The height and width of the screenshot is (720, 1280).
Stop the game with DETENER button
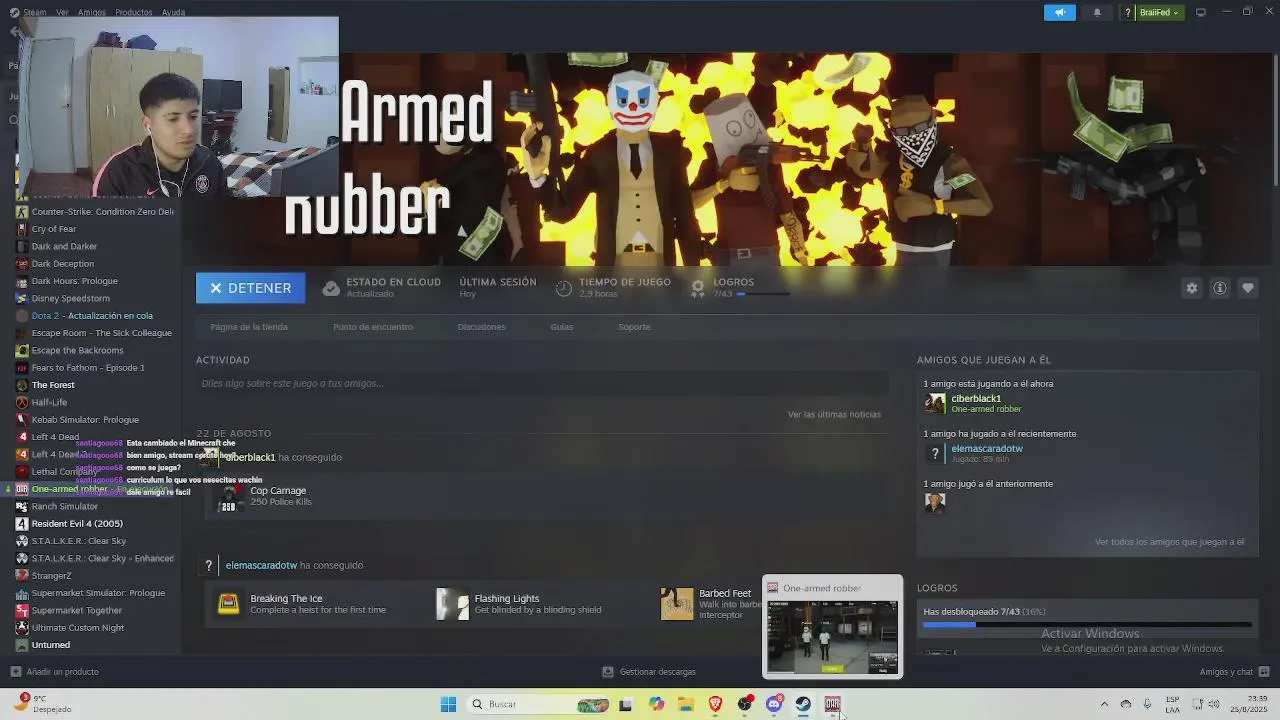250,288
